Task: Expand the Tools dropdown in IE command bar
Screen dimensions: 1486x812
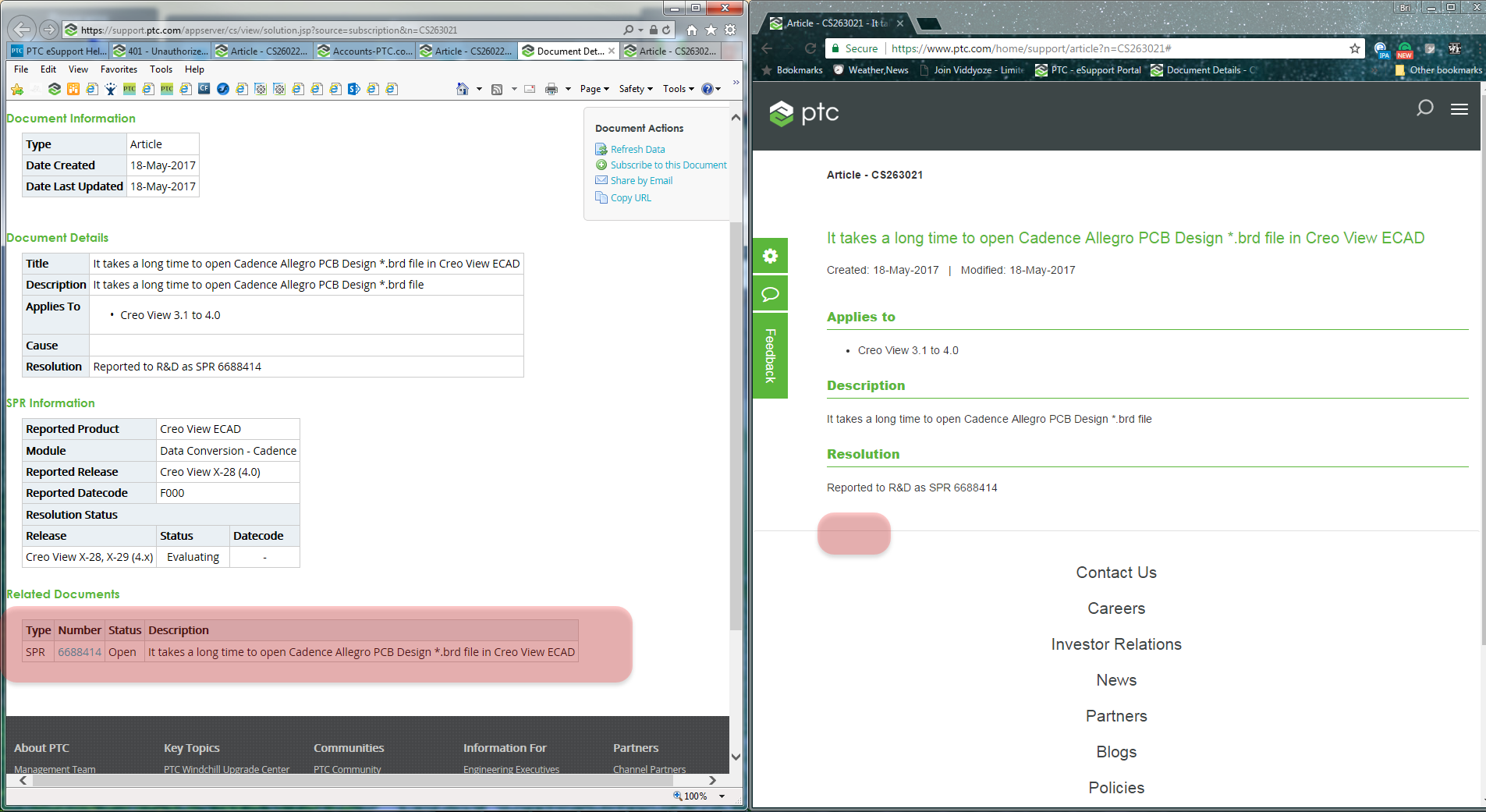Action: point(678,89)
